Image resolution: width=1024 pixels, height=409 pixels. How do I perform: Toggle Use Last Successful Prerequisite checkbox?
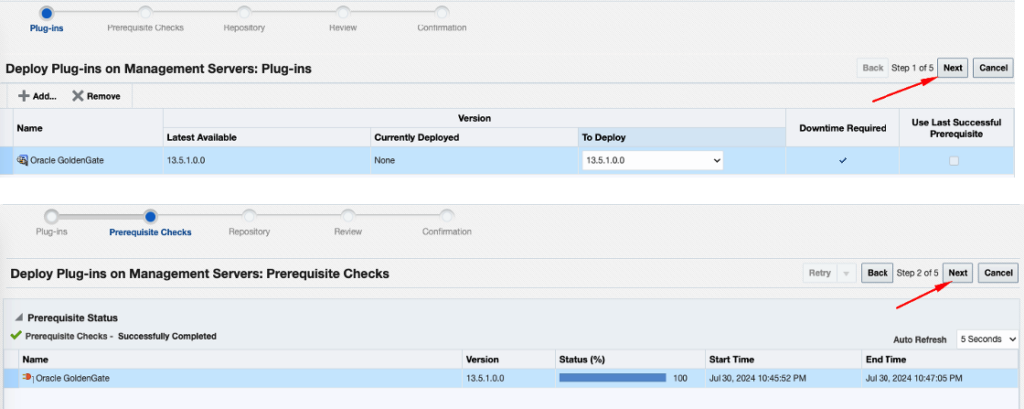pyautogui.click(x=954, y=161)
